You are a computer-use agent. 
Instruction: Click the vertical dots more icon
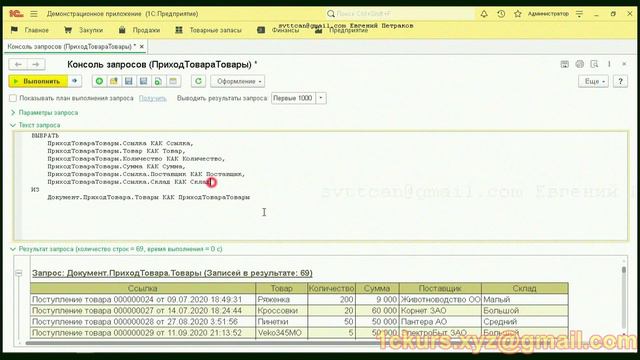click(609, 64)
